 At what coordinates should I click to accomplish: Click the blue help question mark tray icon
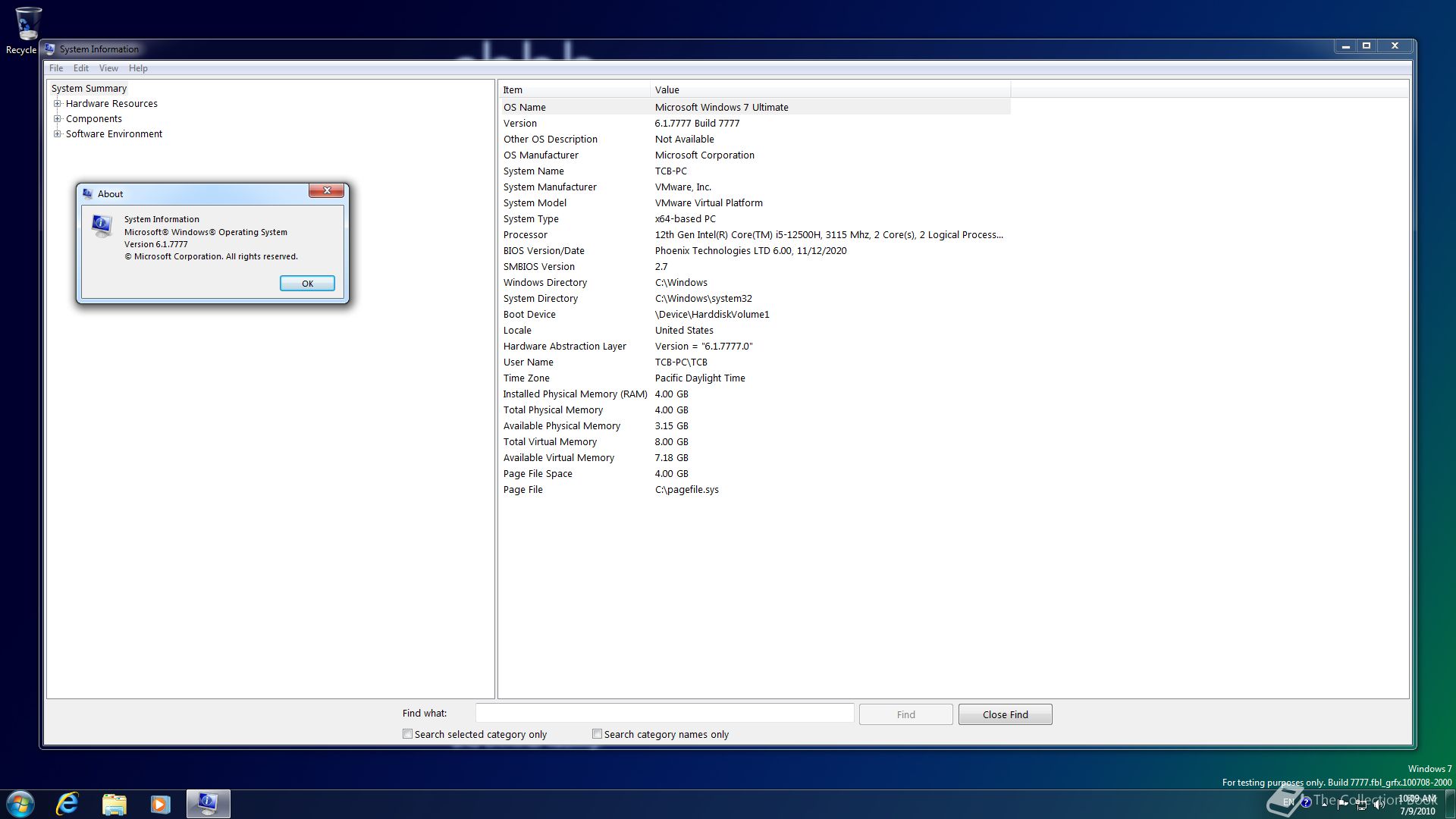click(1306, 802)
